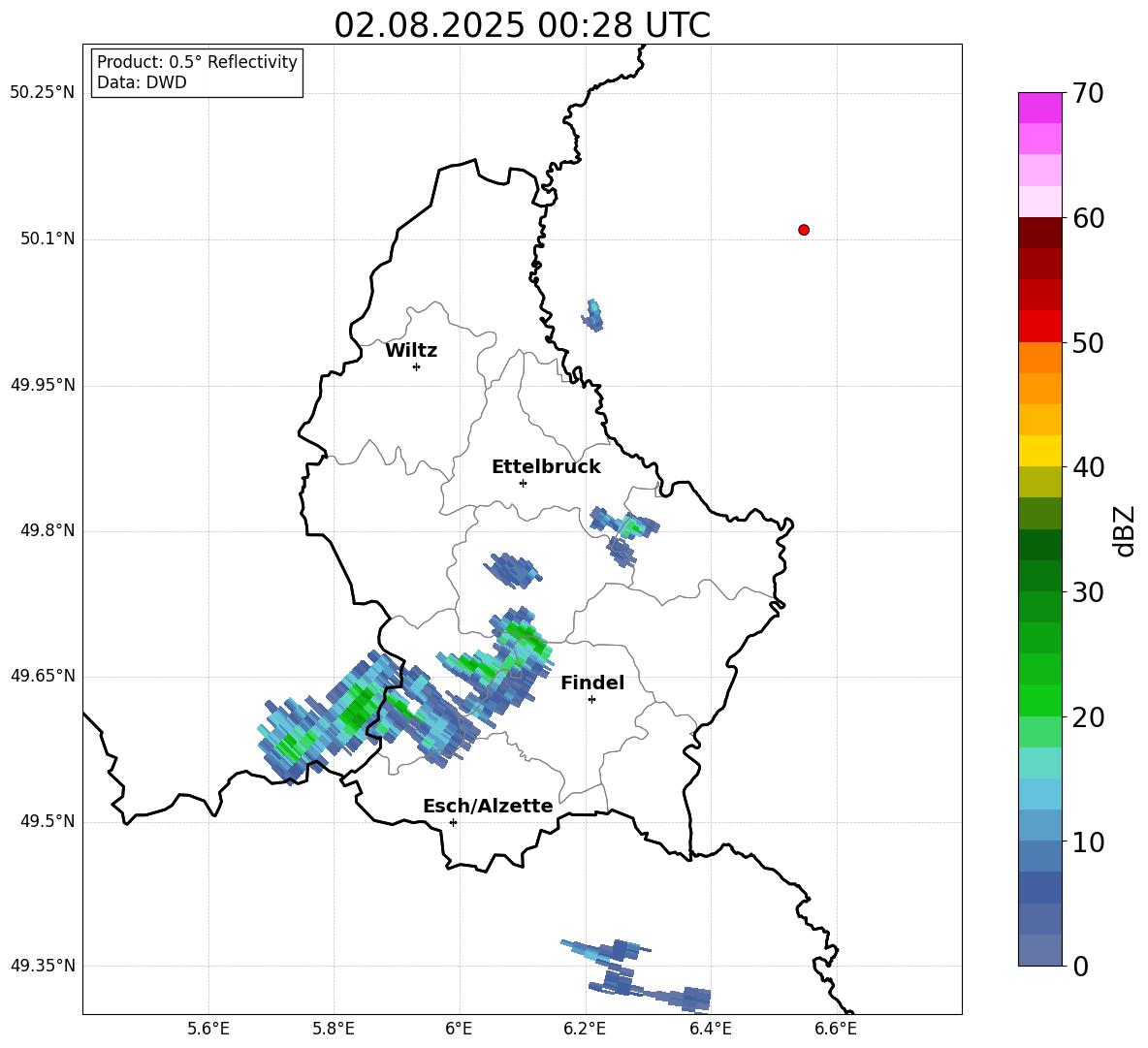
Task: Click the Findel station cross marker
Action: coord(592,700)
